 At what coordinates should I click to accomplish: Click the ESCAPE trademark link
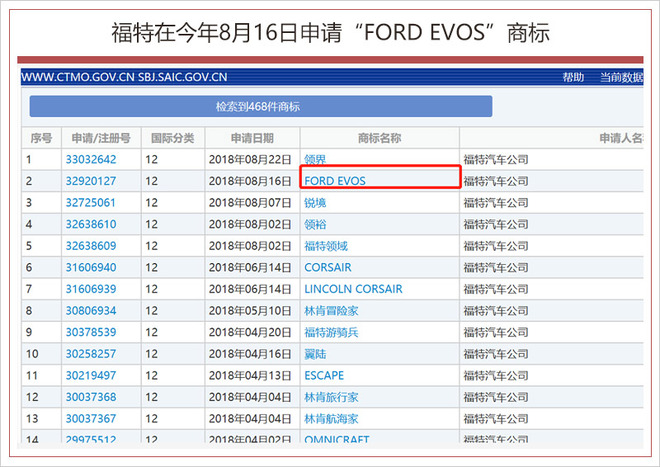tap(324, 375)
